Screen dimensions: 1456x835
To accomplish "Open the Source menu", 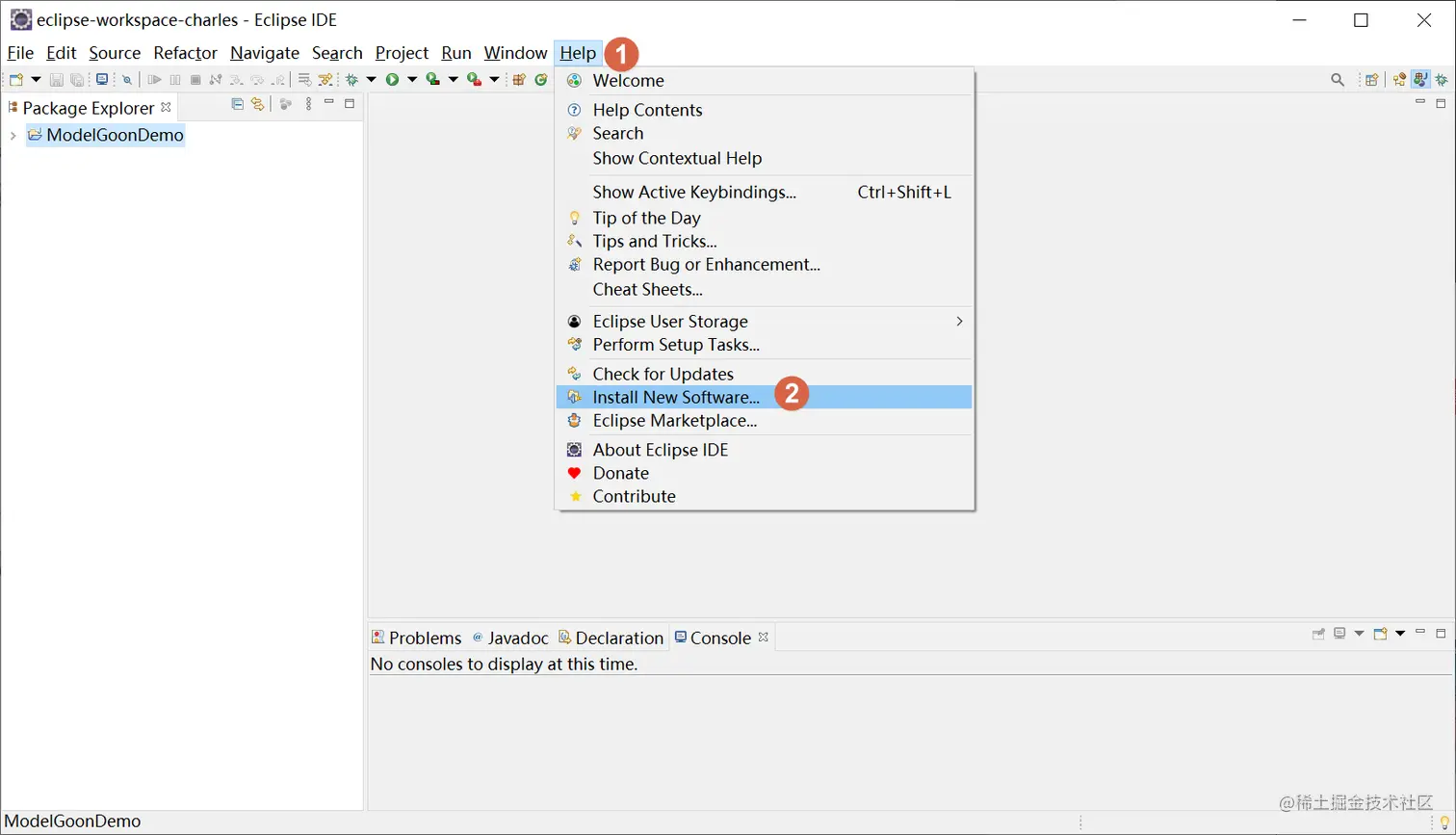I will 115,53.
